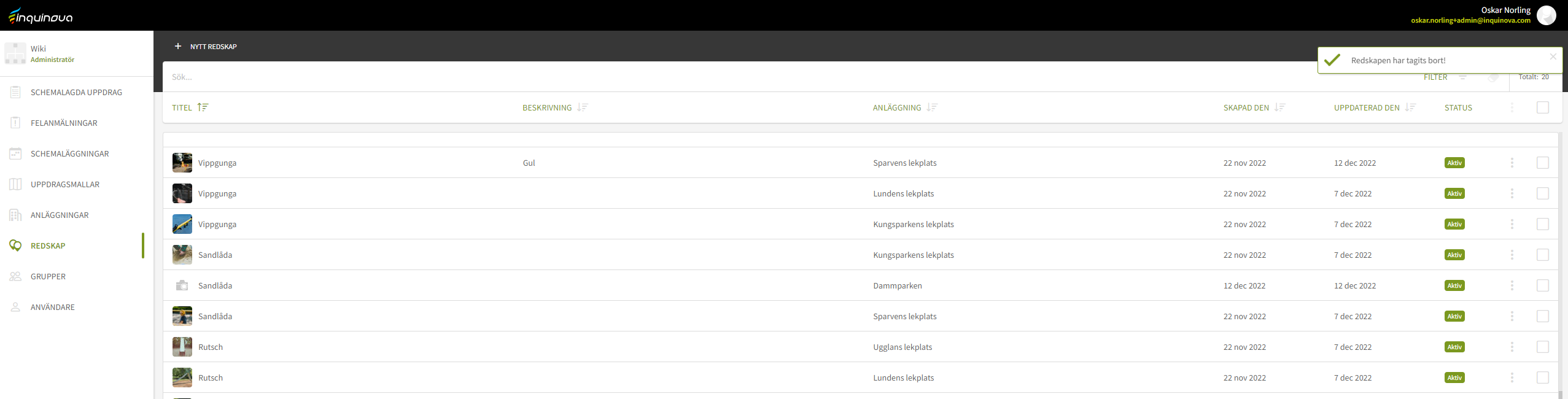1568x399 pixels.
Task: Click the Felanmälningar sidebar icon
Action: tap(15, 123)
